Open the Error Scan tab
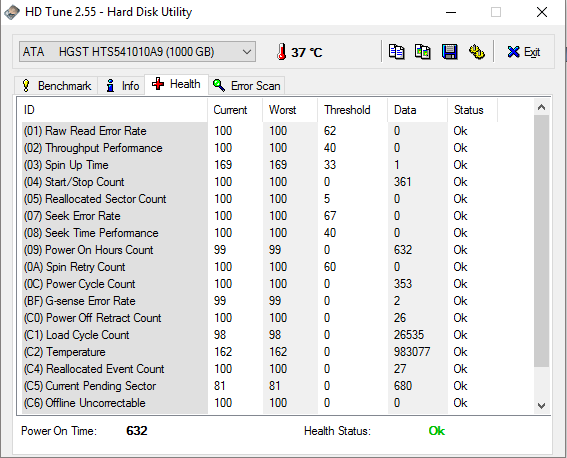 click(247, 86)
